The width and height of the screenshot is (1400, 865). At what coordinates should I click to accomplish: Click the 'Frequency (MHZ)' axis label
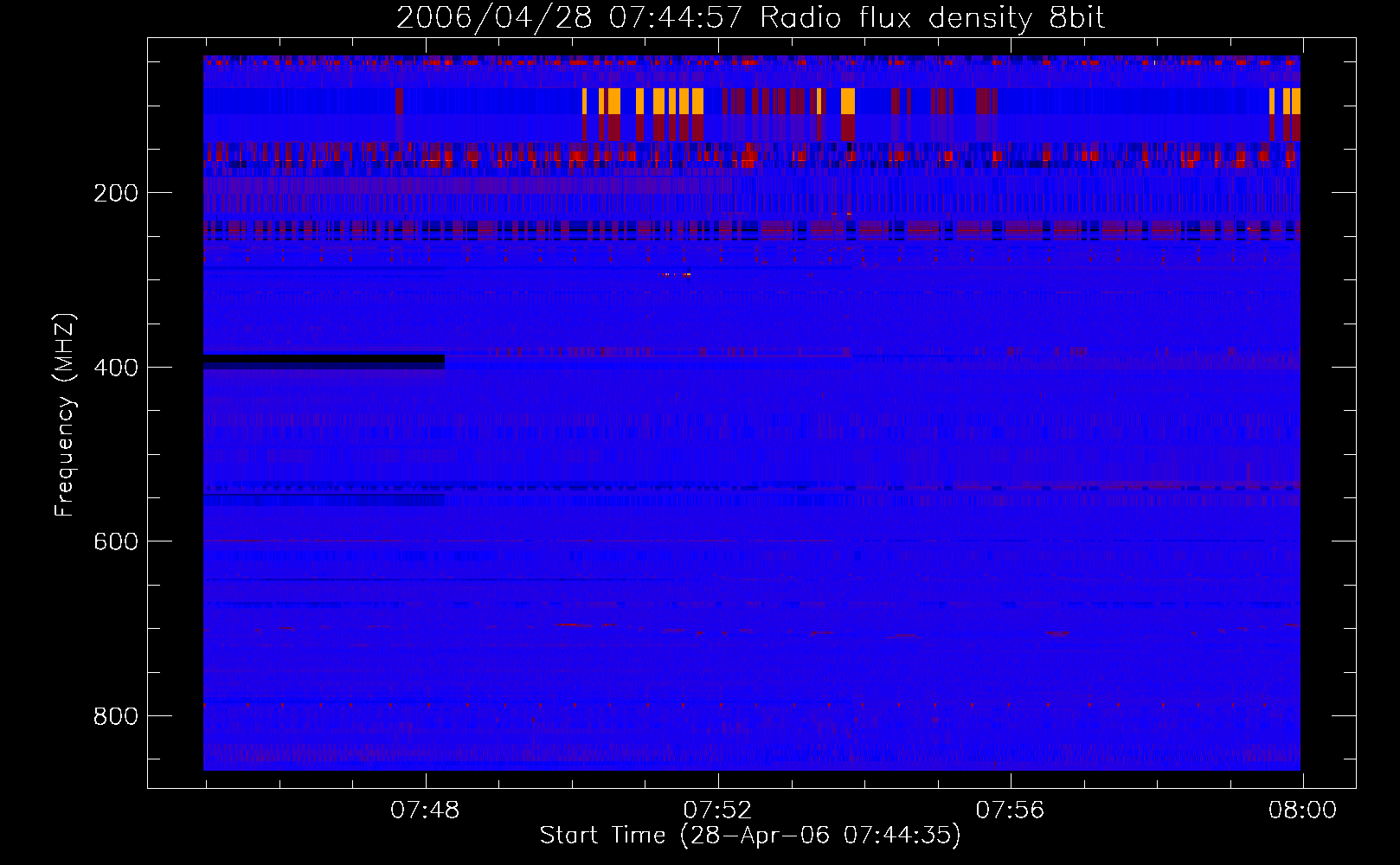click(65, 414)
